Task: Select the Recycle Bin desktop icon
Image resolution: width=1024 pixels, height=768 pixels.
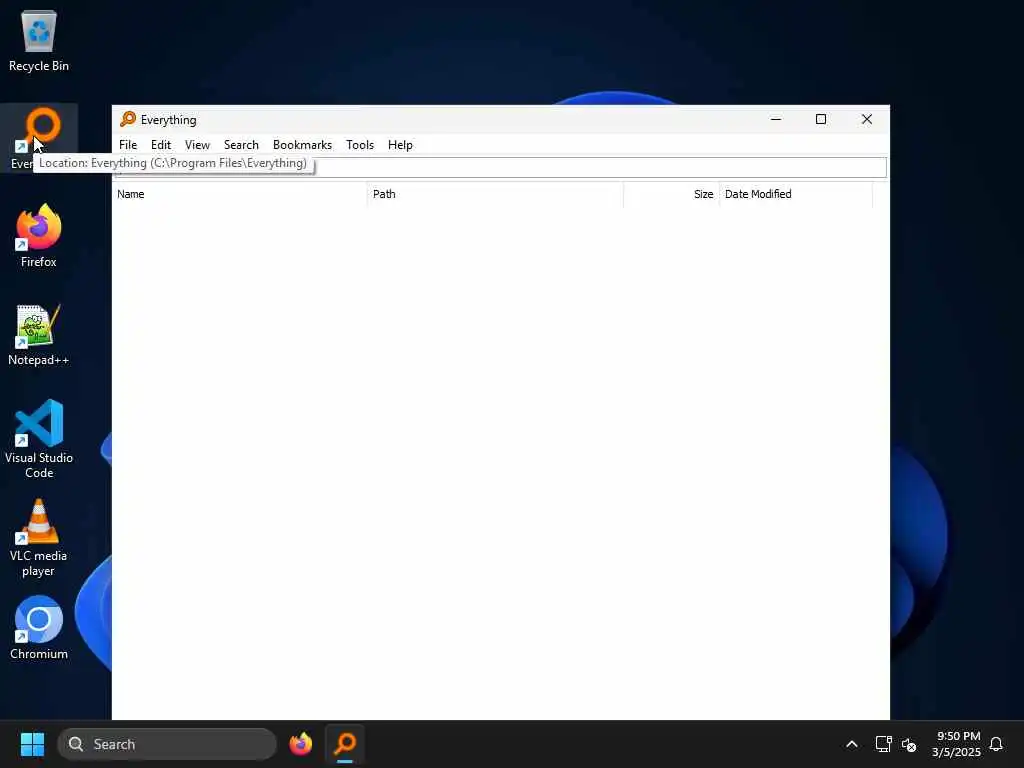Action: click(39, 40)
